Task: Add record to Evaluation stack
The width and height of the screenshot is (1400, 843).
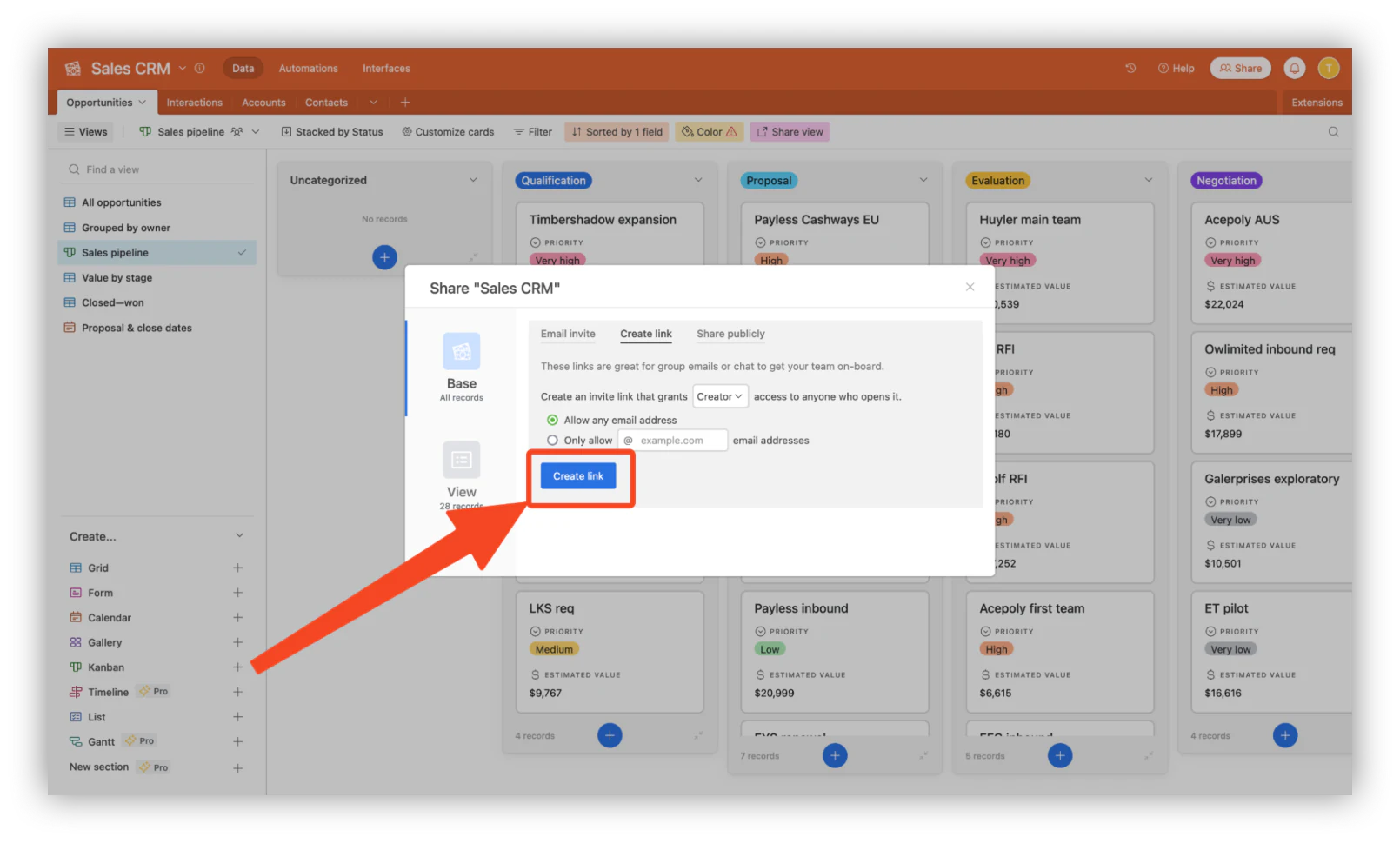Action: (1060, 755)
